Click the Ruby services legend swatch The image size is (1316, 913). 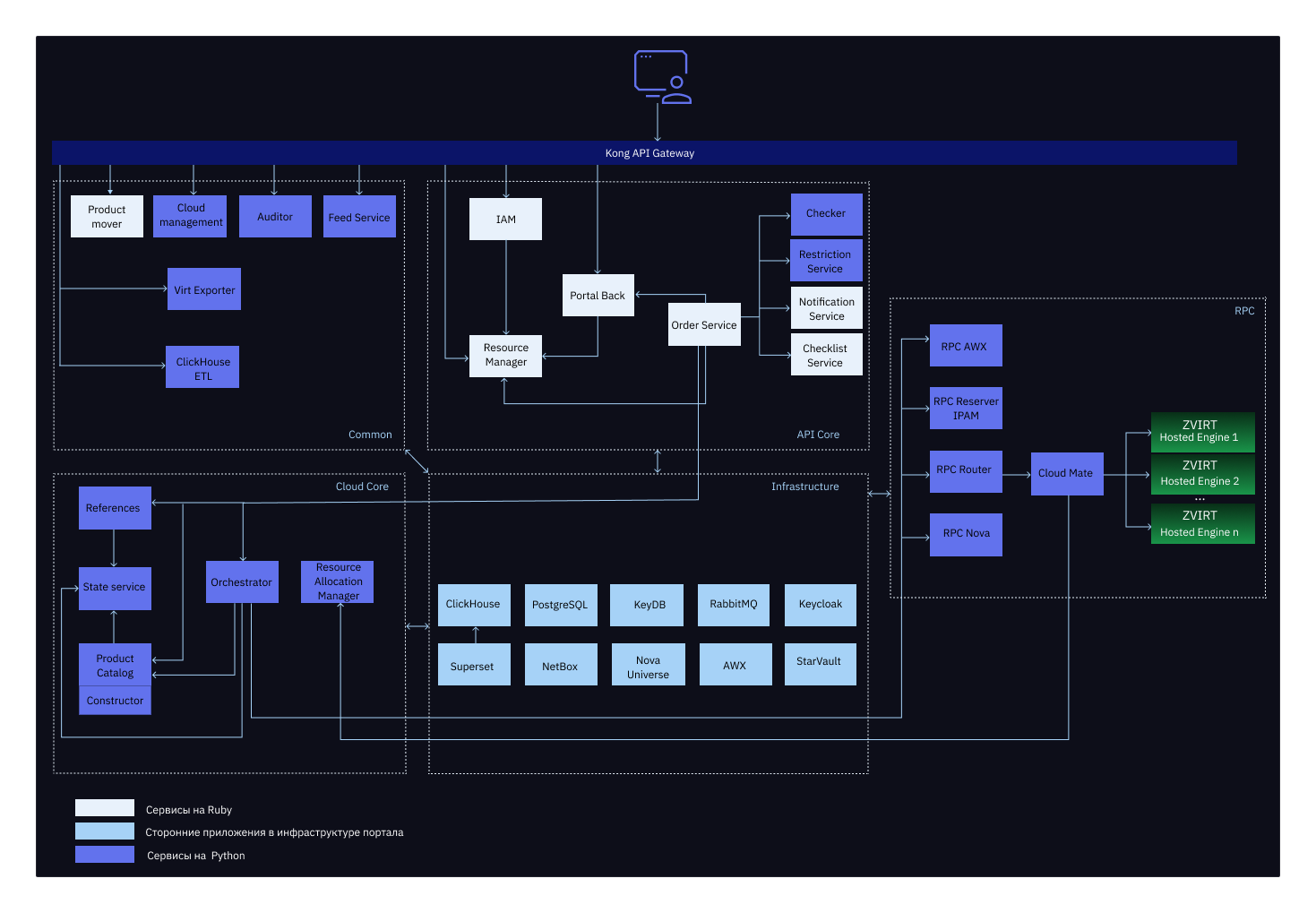point(105,808)
